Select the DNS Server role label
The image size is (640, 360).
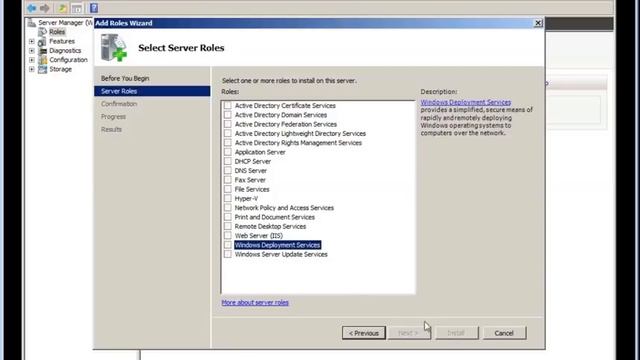[251, 171]
